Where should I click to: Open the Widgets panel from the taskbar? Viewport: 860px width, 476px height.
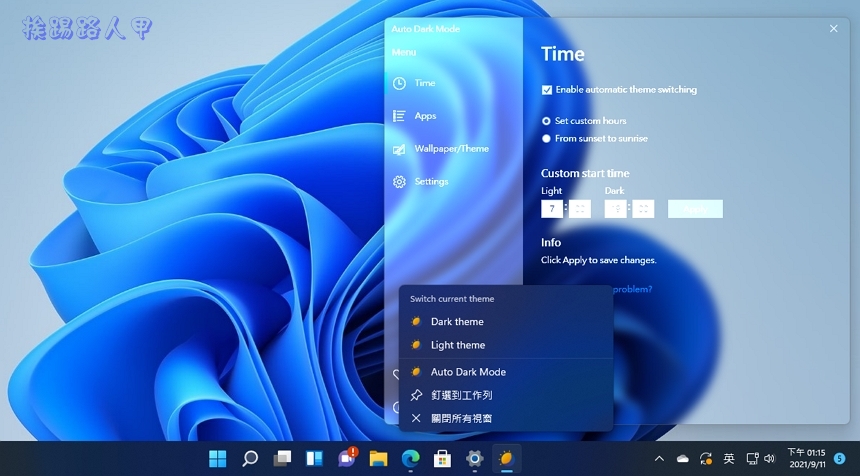coord(314,458)
